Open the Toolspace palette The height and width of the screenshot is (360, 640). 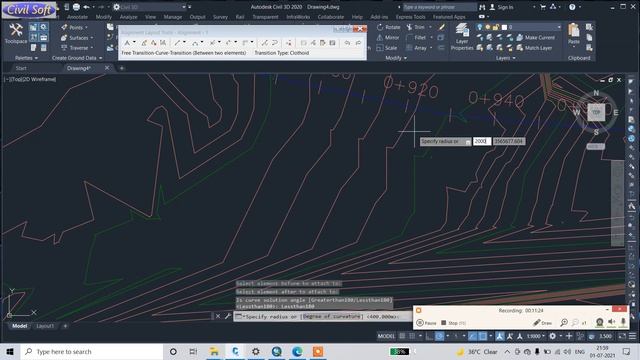16,33
